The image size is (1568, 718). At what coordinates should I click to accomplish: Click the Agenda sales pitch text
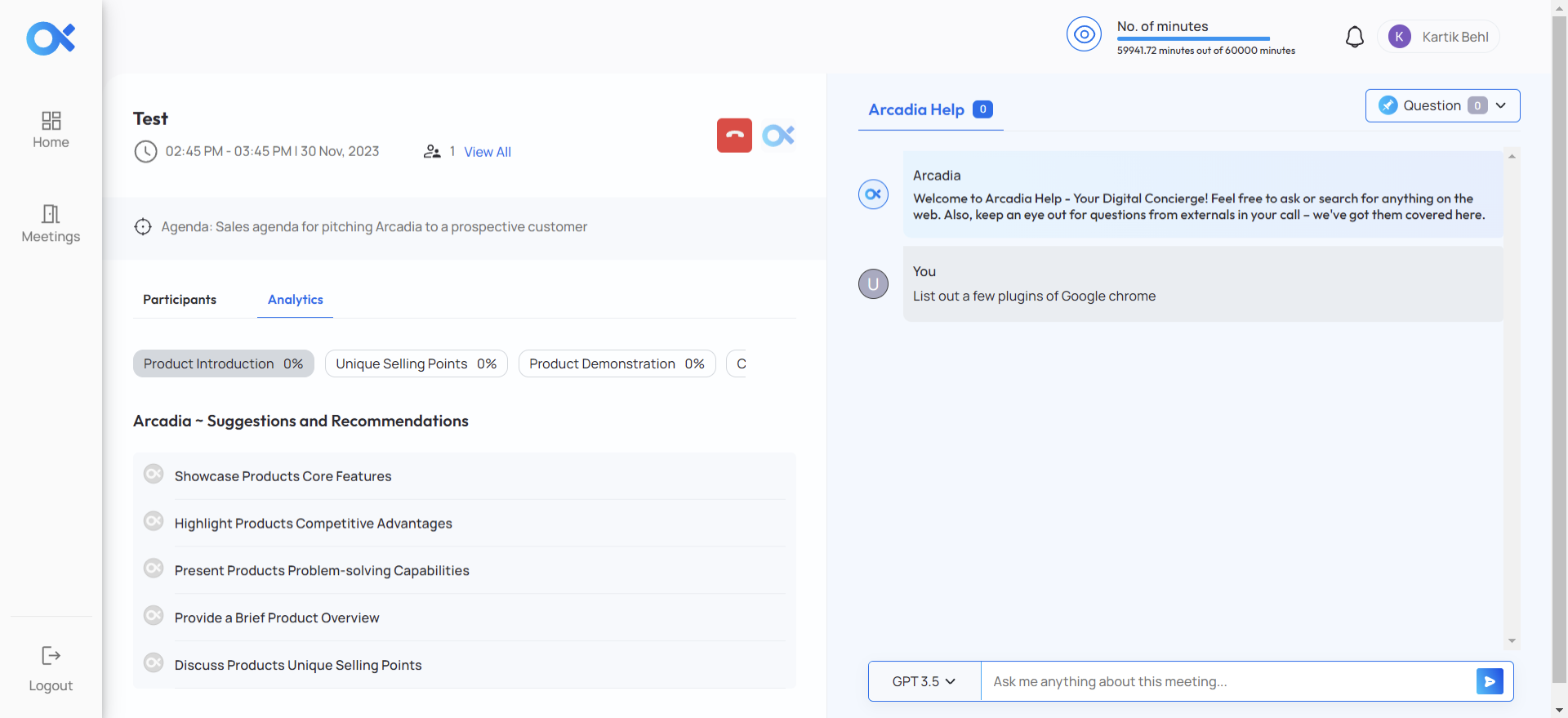click(374, 227)
